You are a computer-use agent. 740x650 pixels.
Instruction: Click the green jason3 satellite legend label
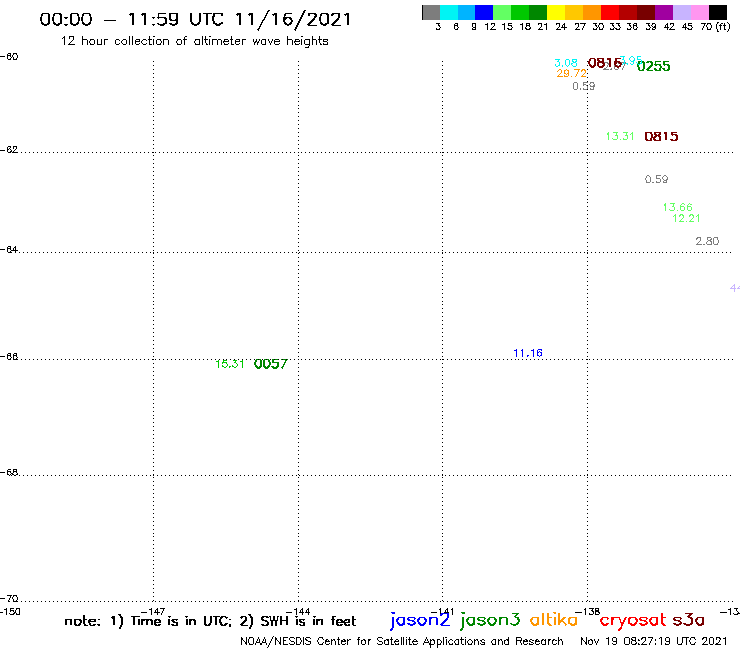[x=490, y=620]
